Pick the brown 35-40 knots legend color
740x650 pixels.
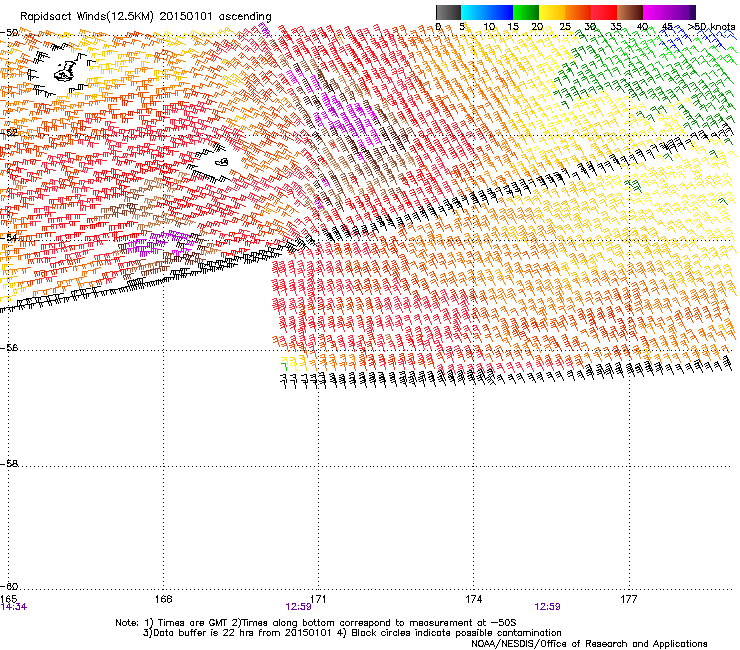pos(630,12)
